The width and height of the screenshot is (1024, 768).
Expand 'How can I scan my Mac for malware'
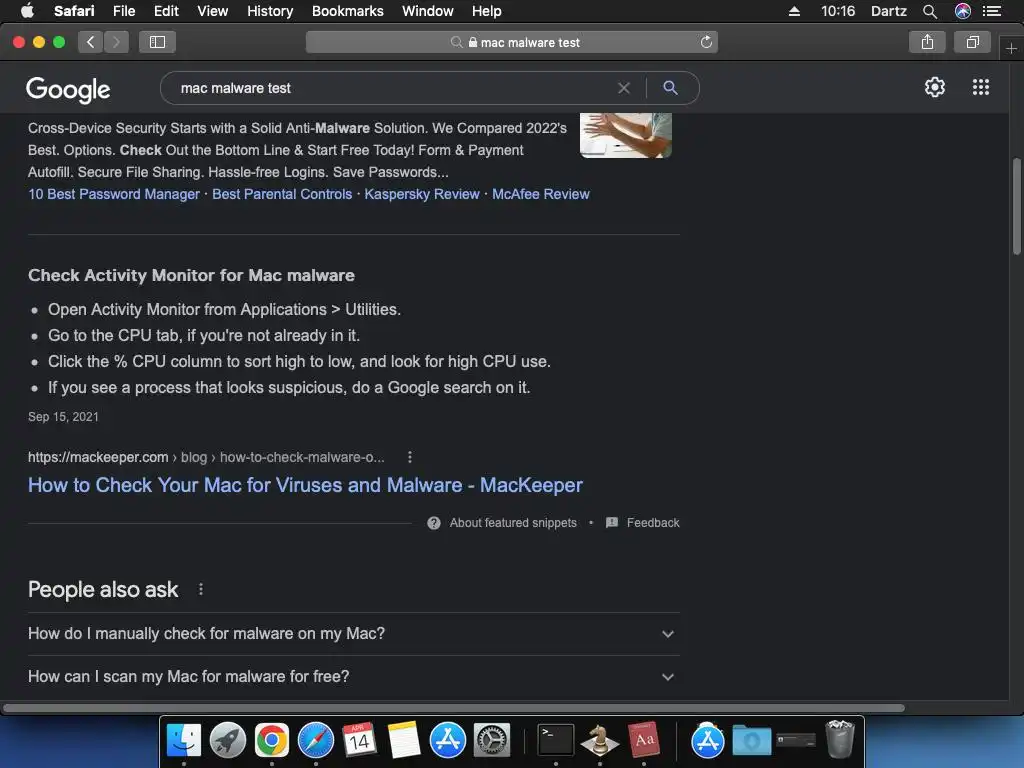353,677
